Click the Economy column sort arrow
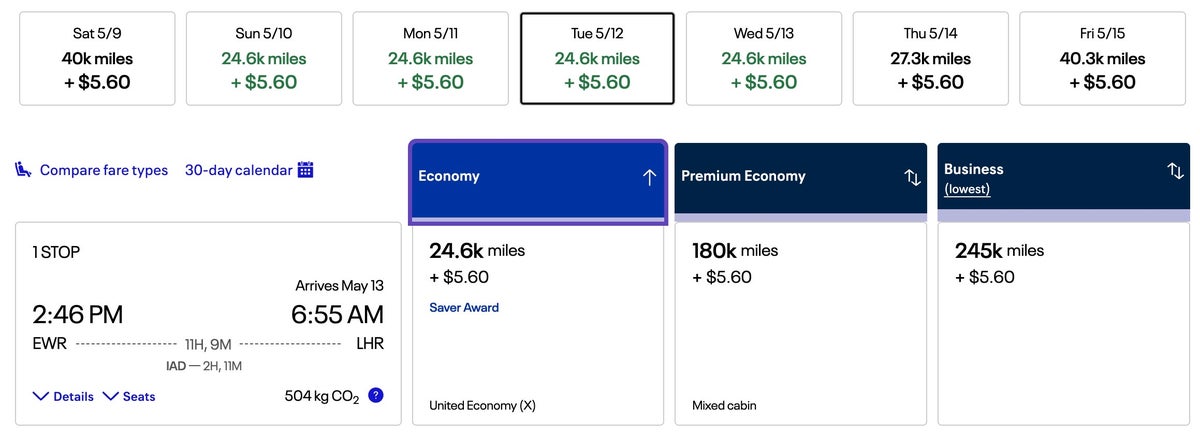The width and height of the screenshot is (1200, 435). (649, 177)
